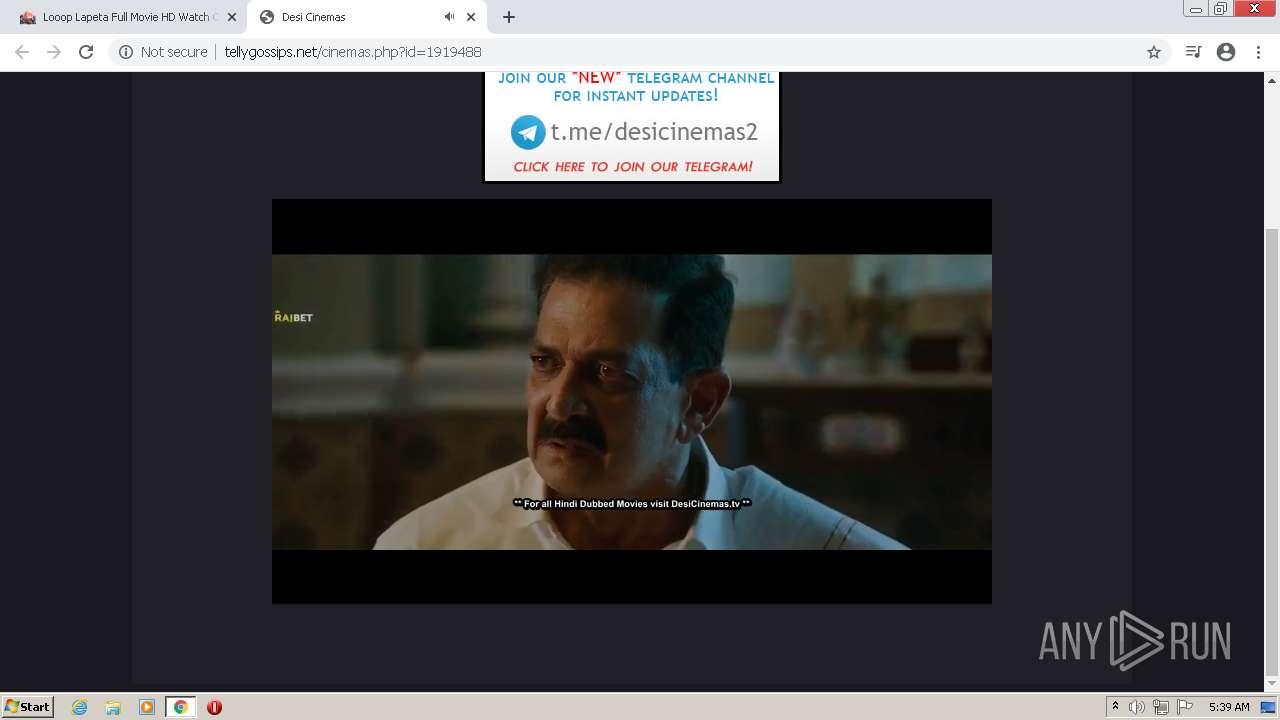Image resolution: width=1280 pixels, height=720 pixels.
Task: Click the Join our NEW Telegram Channel heading
Action: 636,87
